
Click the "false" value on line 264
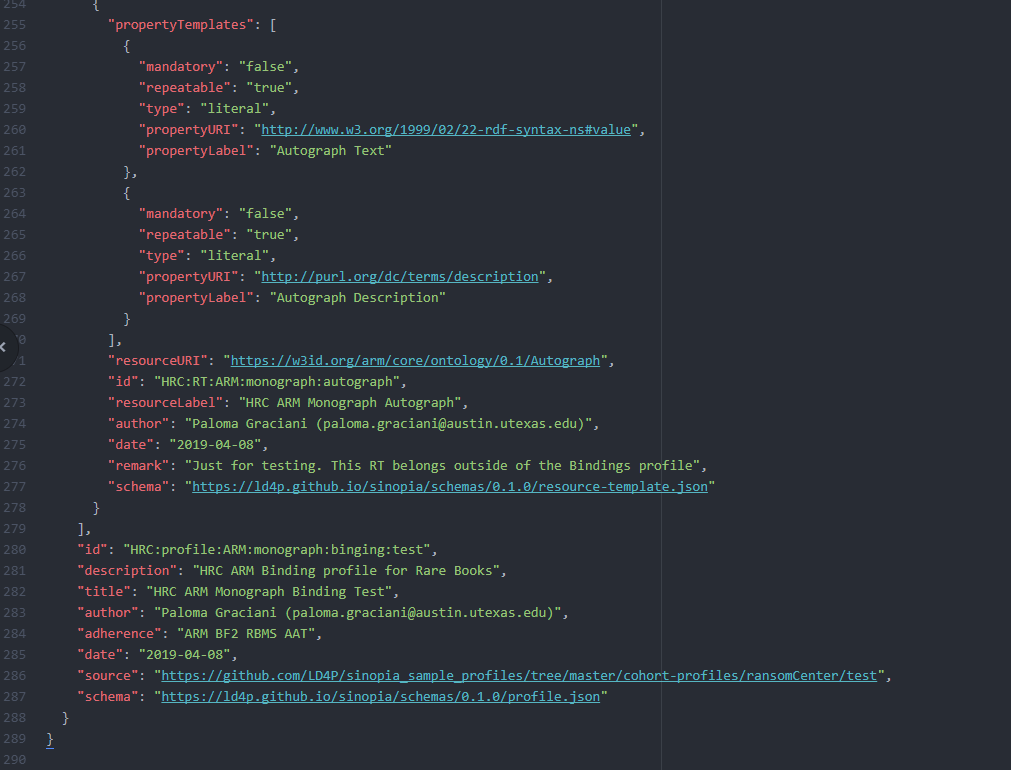point(265,213)
